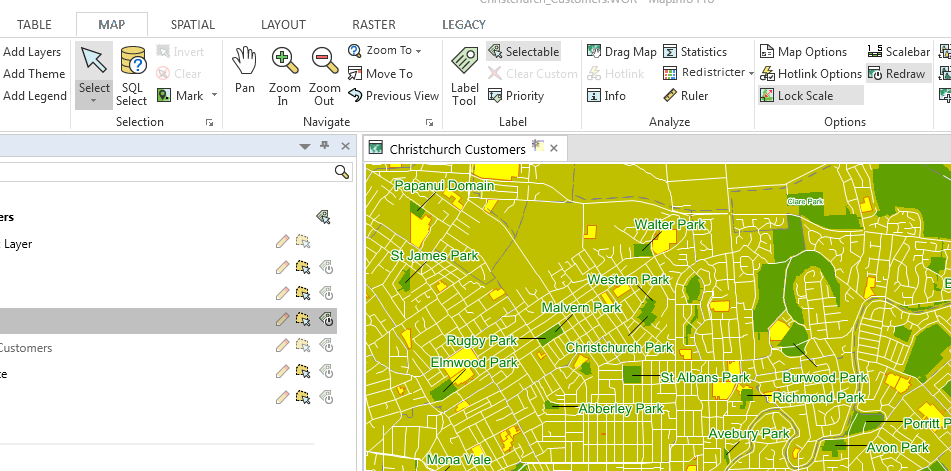Viewport: 951px width, 471px height.
Task: Open the layer panel options dropdown arrow
Action: coord(305,146)
